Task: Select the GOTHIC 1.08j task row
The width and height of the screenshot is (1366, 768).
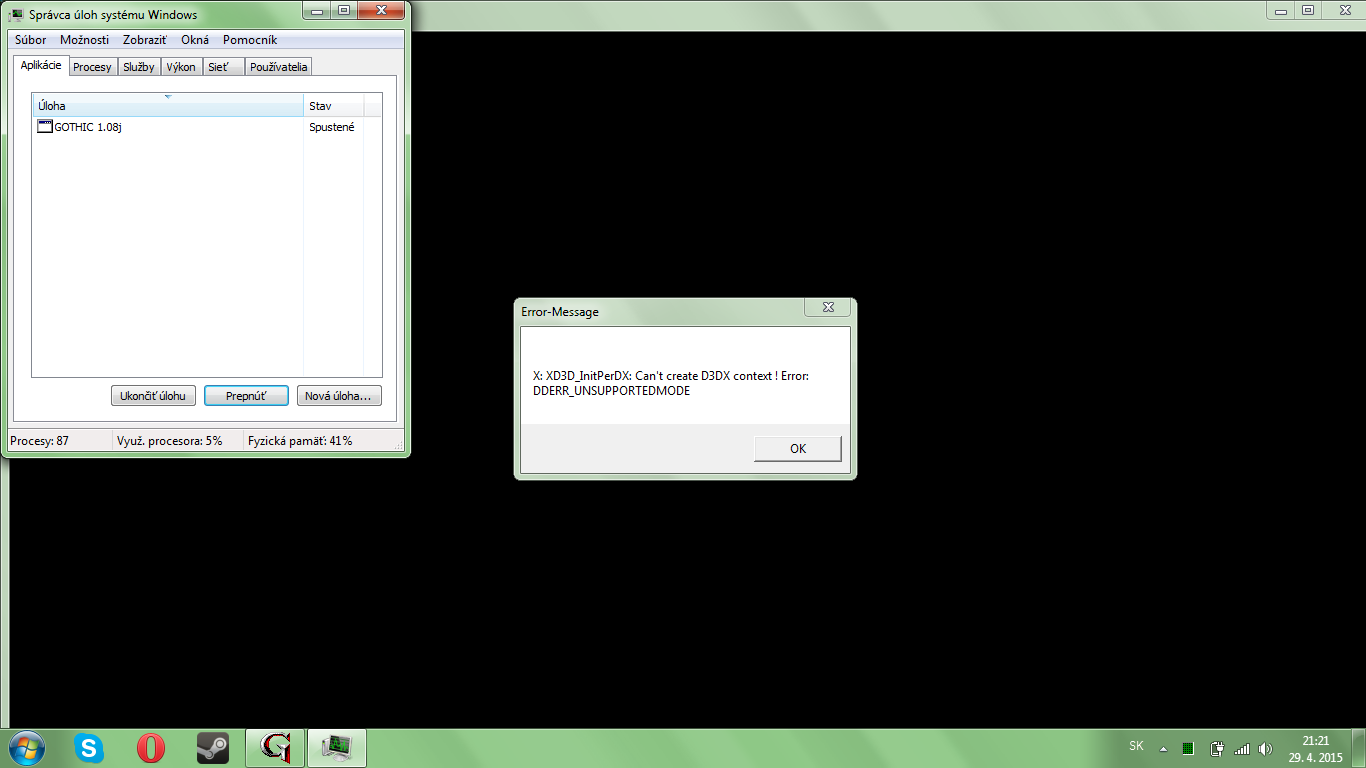Action: point(88,127)
